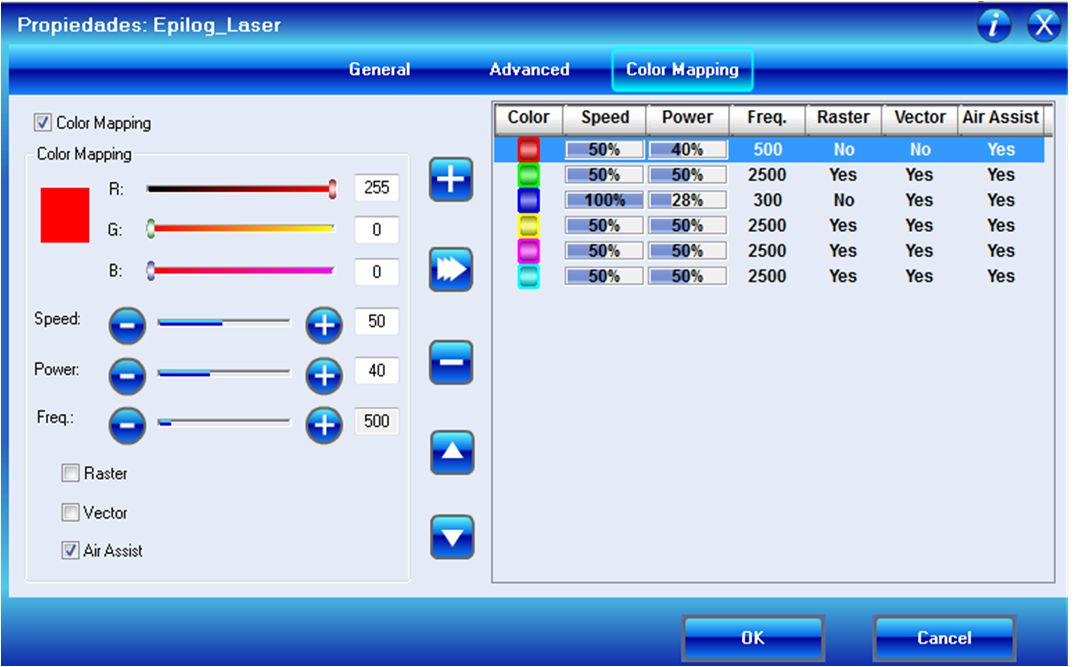Click the 500 frequency cell in table
The width and height of the screenshot is (1081, 667).
767,150
